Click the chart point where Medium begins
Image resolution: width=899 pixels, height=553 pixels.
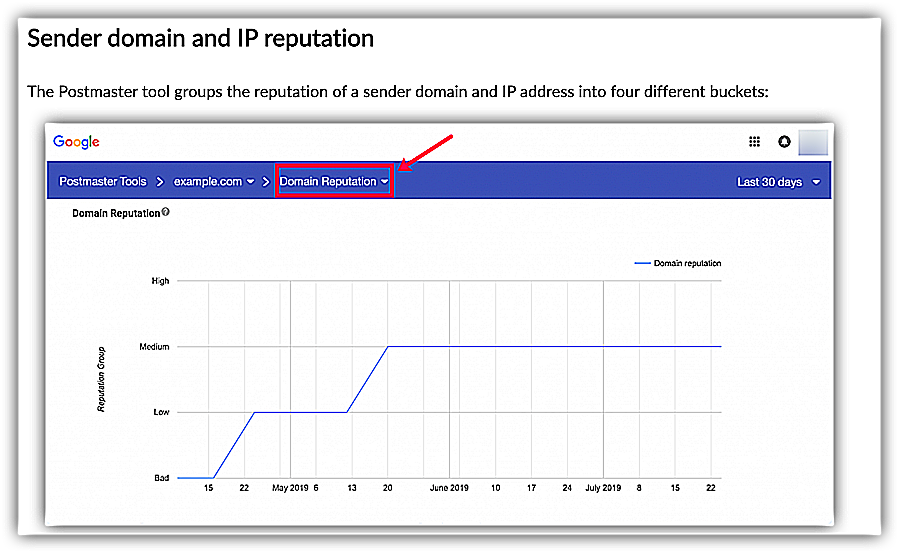coord(388,347)
